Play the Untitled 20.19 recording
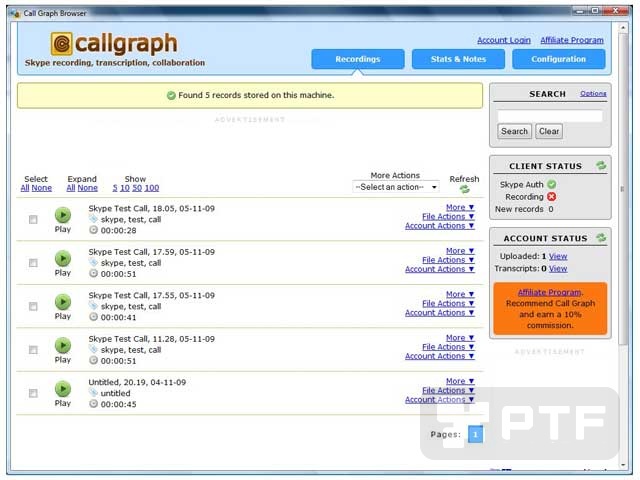640x480 pixels. [63, 389]
